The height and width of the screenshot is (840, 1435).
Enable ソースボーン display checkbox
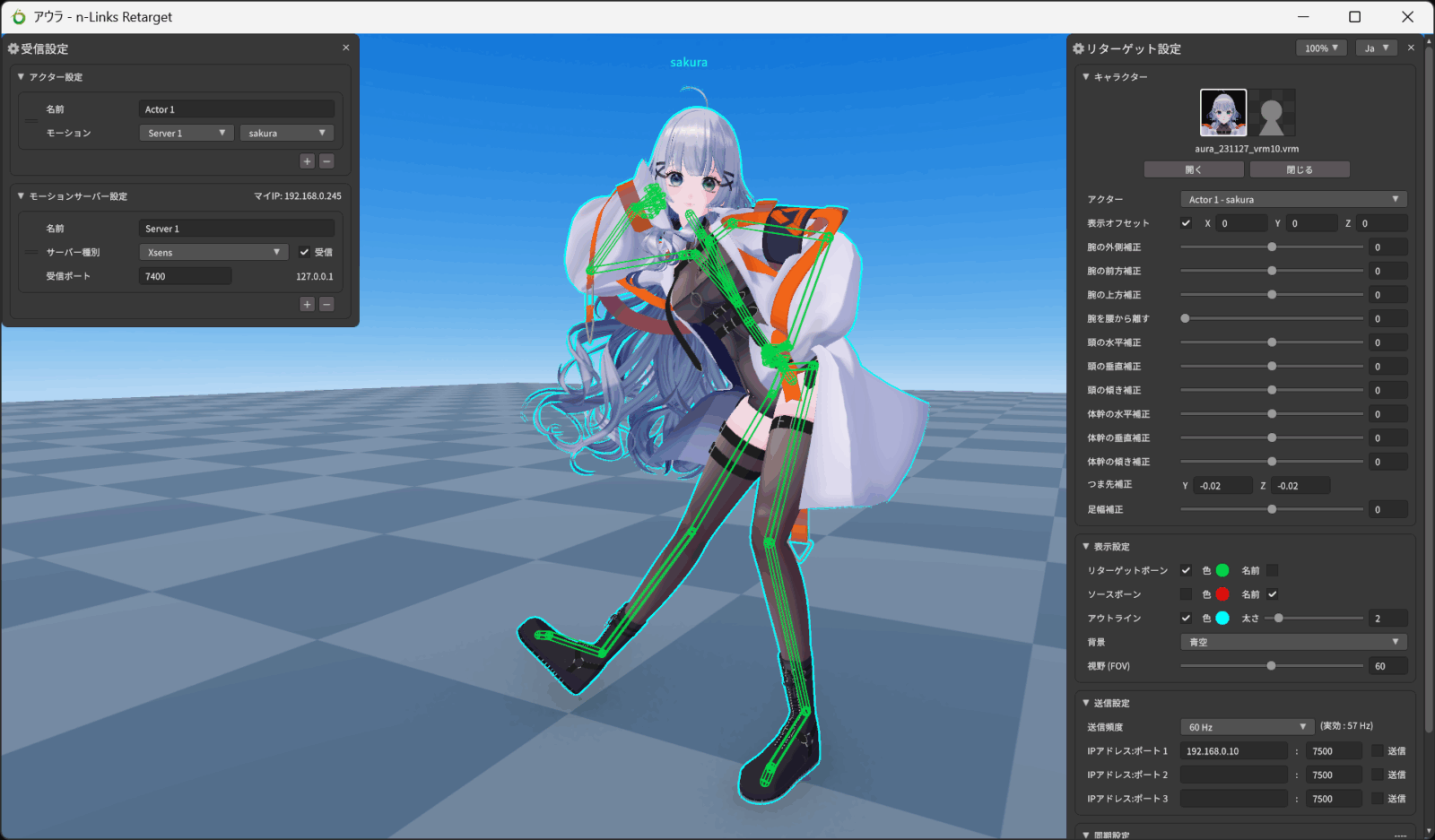tap(1186, 594)
